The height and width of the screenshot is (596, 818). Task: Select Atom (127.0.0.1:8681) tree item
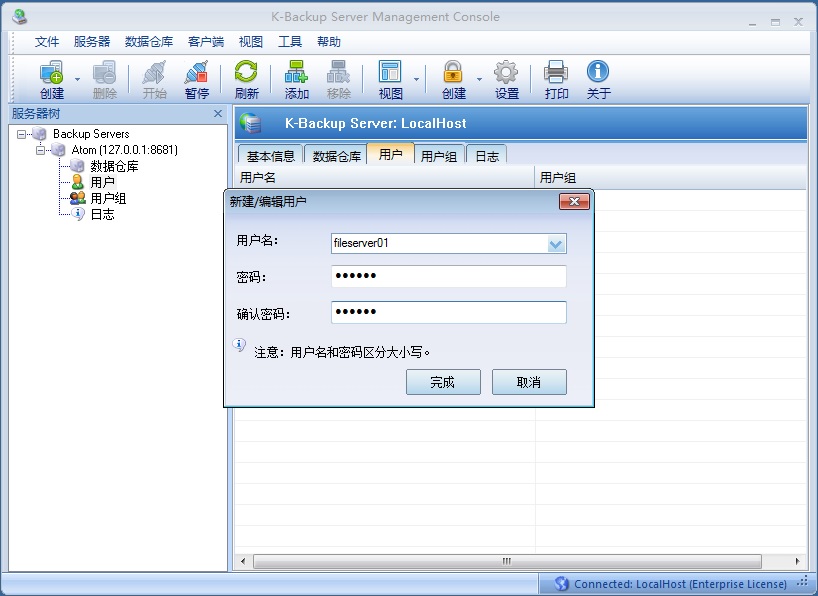pos(125,150)
